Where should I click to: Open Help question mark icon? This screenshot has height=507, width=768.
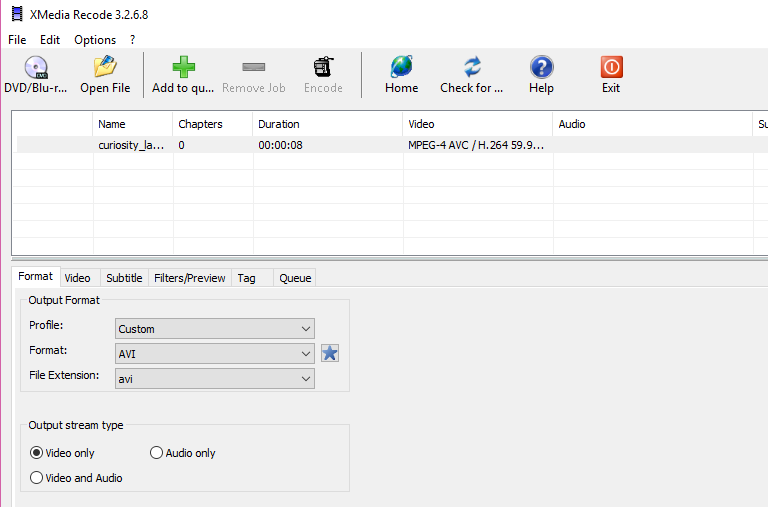click(x=541, y=68)
